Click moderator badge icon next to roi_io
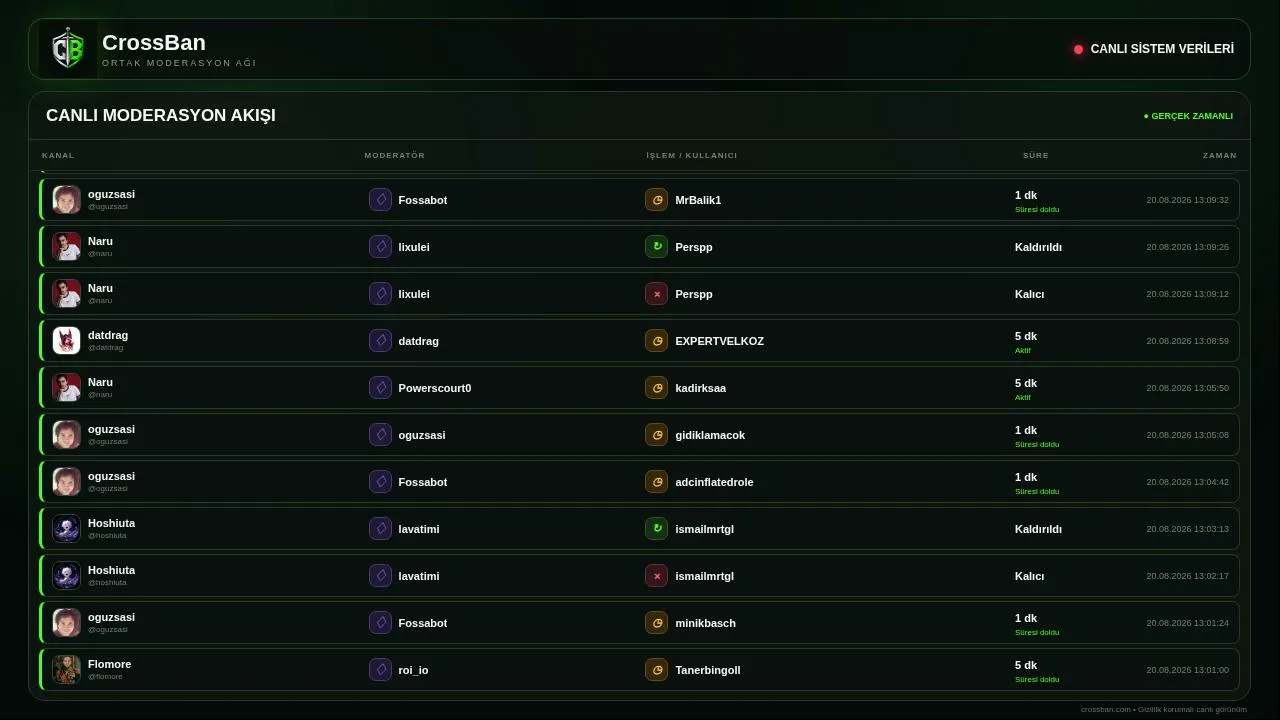This screenshot has width=1280, height=720. (x=380, y=670)
